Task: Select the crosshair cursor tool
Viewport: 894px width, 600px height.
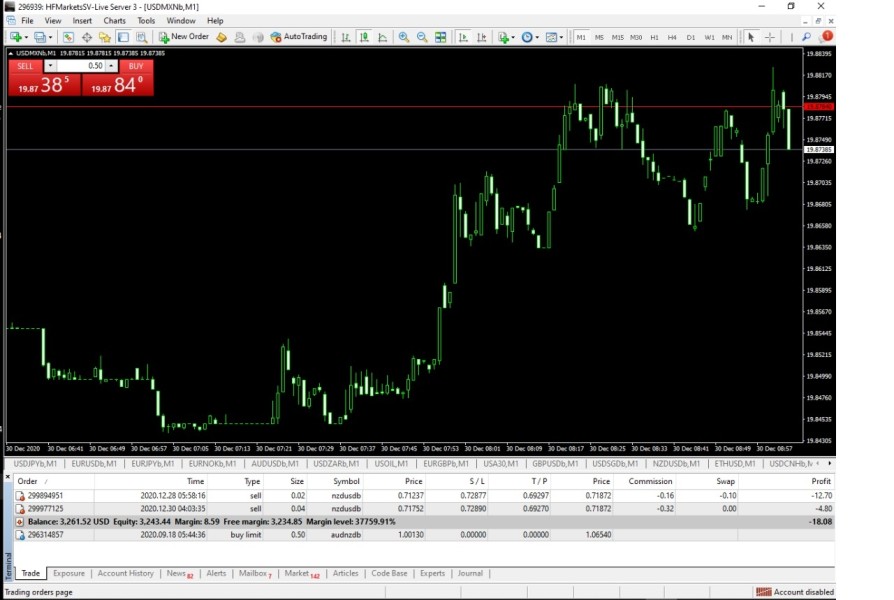Action: 769,37
